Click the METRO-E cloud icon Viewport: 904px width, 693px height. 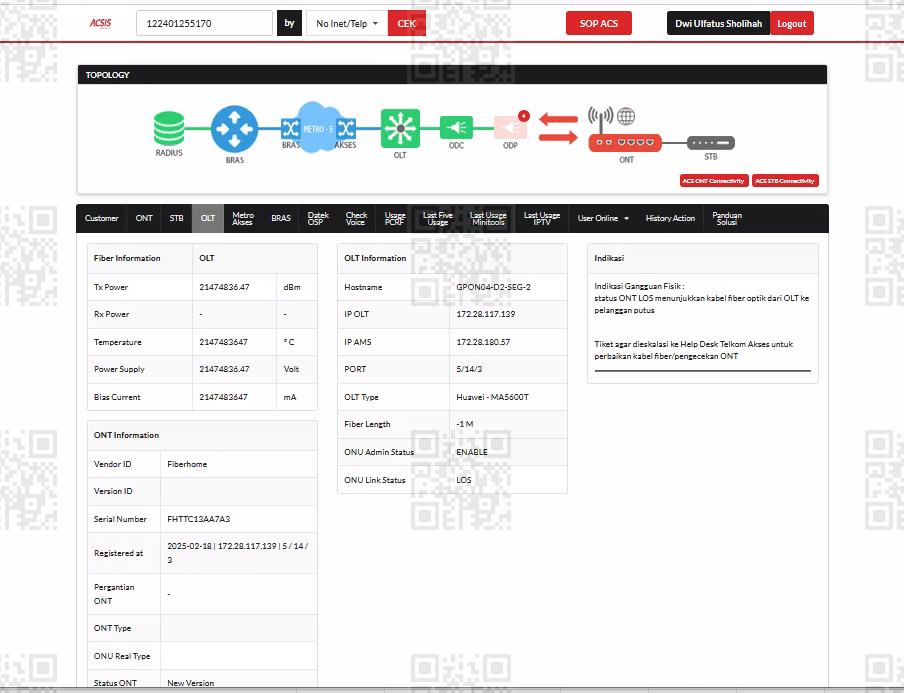318,127
